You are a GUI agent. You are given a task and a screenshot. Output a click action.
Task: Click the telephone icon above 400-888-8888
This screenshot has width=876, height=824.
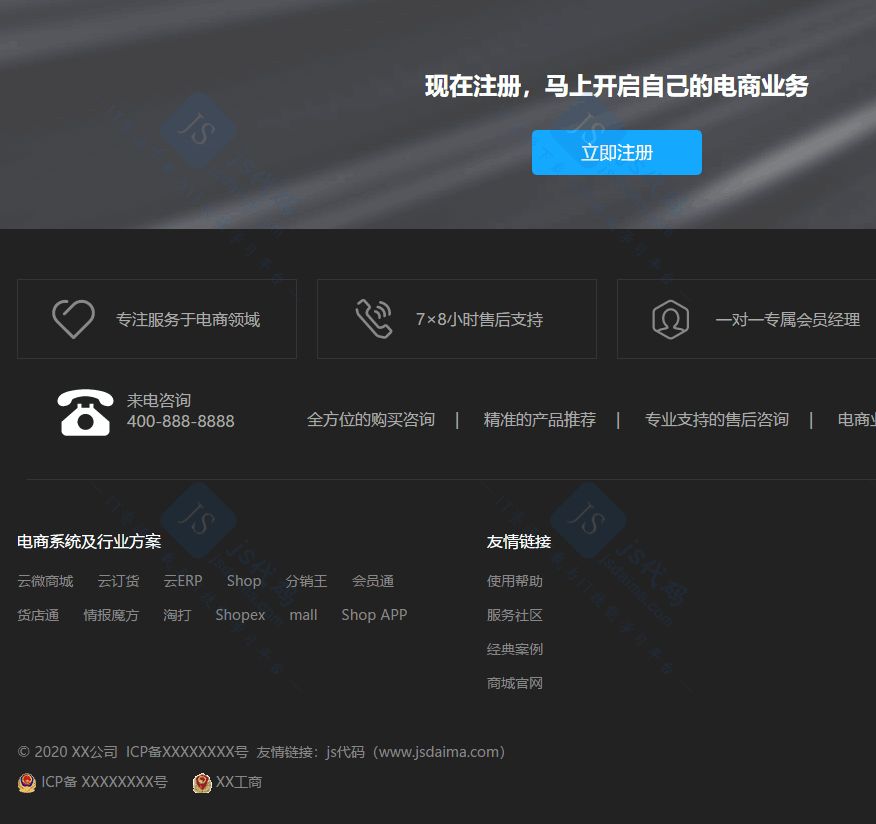tap(85, 411)
